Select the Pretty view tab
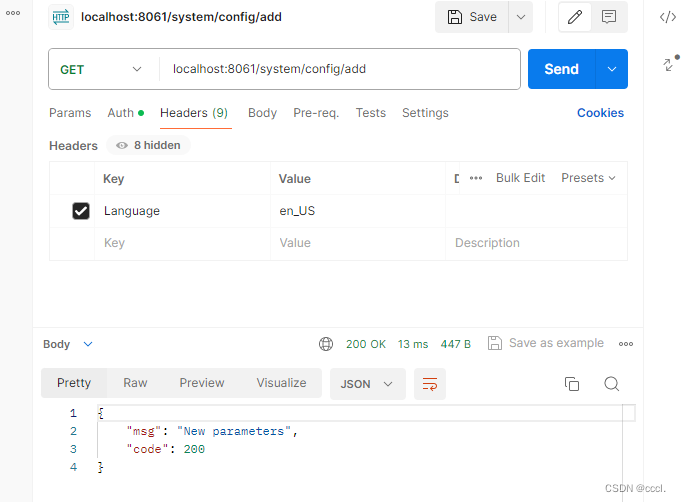 click(x=74, y=383)
